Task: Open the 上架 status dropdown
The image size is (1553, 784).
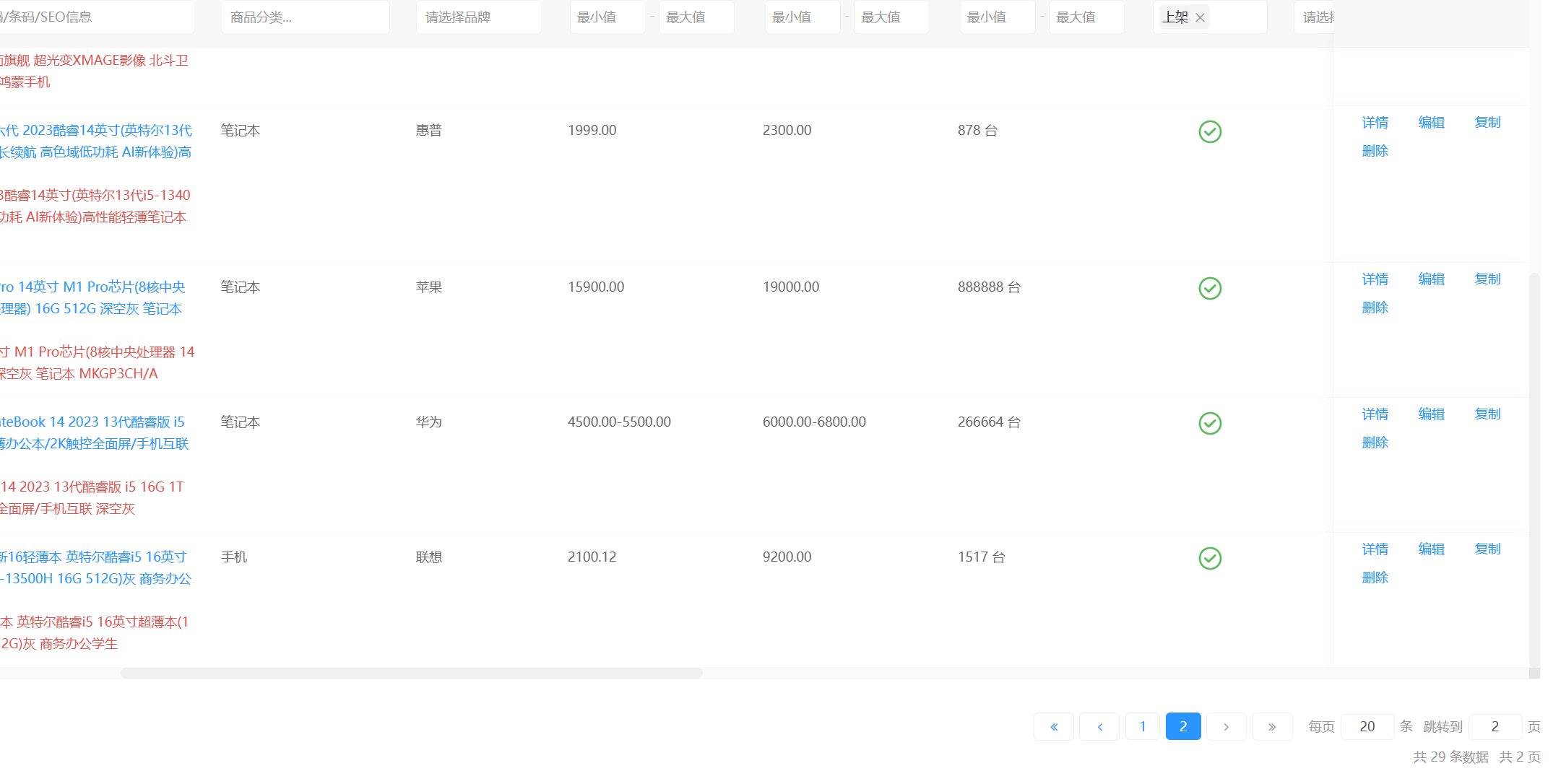Action: [1237, 17]
